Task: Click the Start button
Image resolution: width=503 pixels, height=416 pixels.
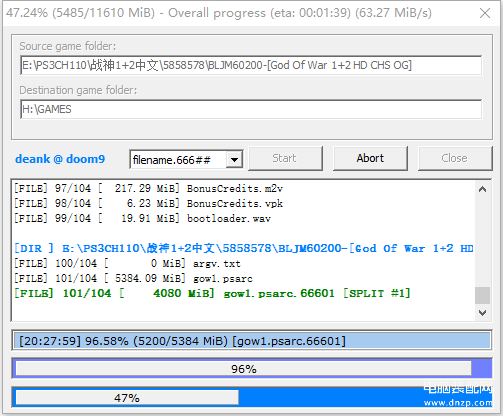Action: (285, 158)
